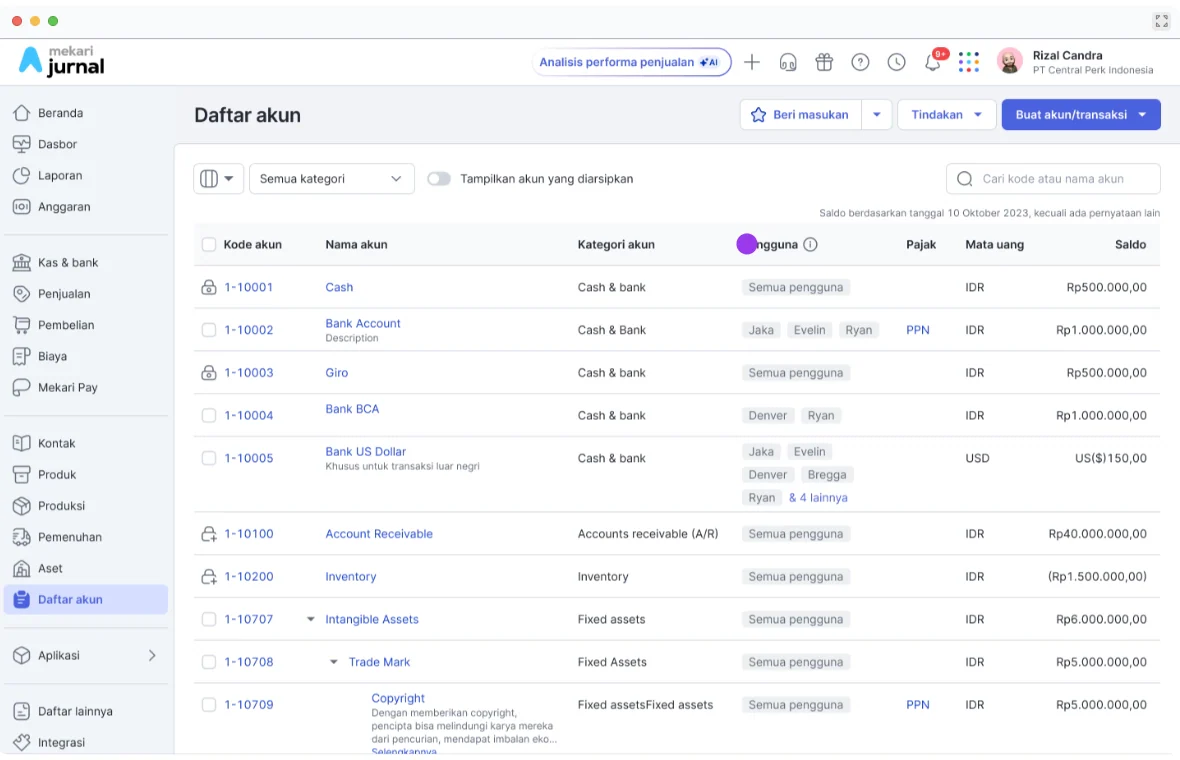Screen dimensions: 1180x760
Task: Open the headset support icon
Action: tap(788, 62)
